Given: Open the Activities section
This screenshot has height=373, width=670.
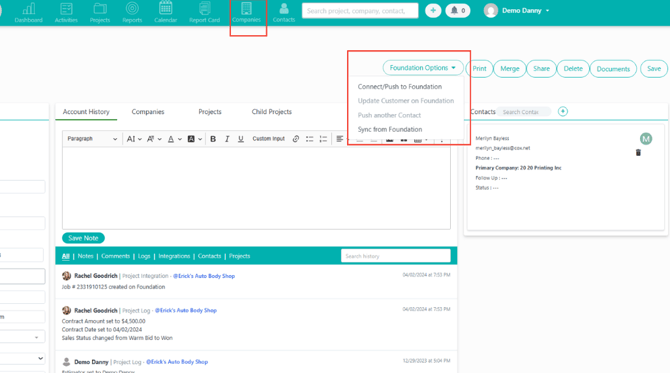Looking at the screenshot, I should point(66,12).
